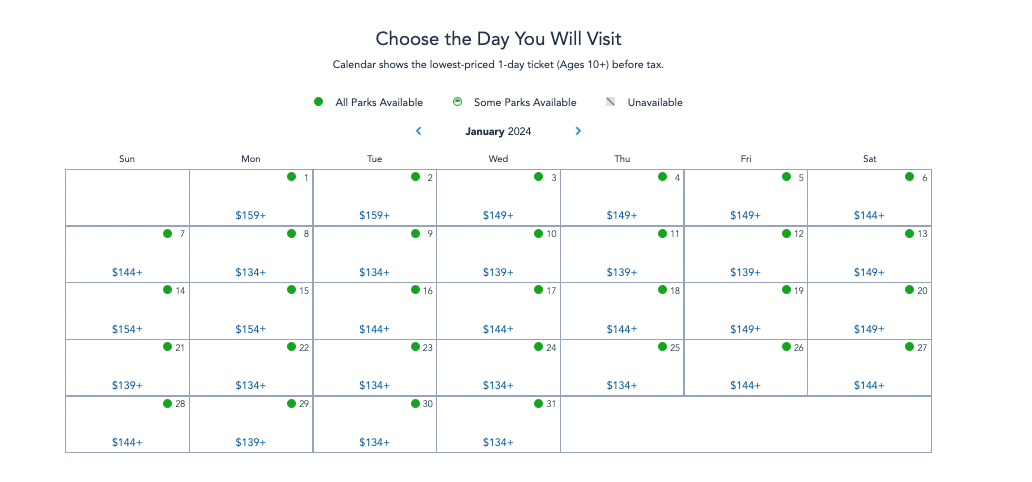Select Monday January 15 date cell

pyautogui.click(x=251, y=311)
